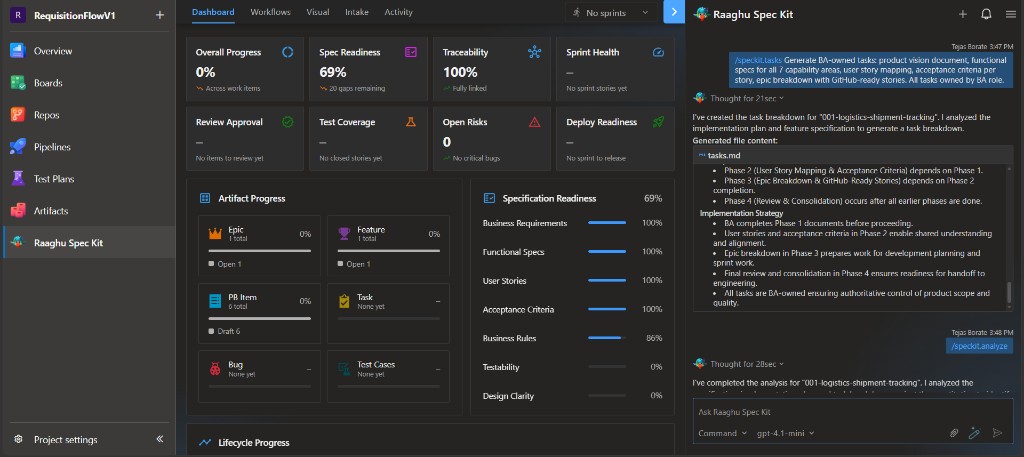Click the Traceability network icon

534,52
